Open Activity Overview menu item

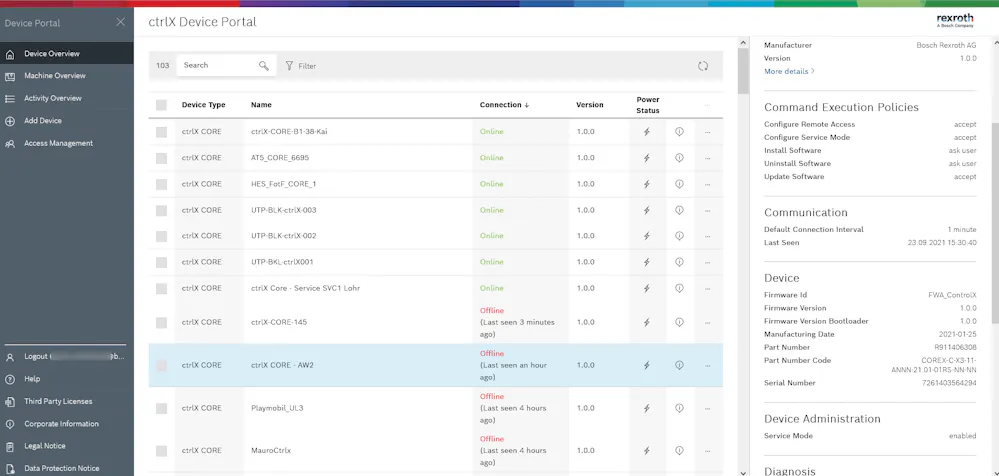click(53, 98)
